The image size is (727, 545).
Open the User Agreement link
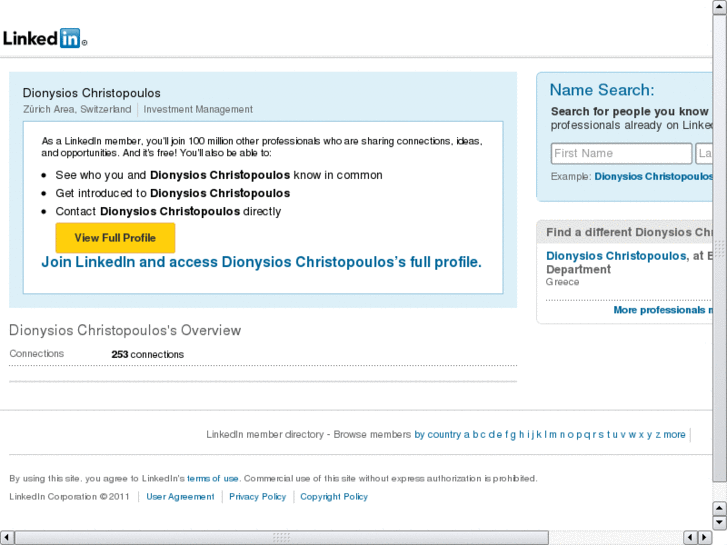180,496
